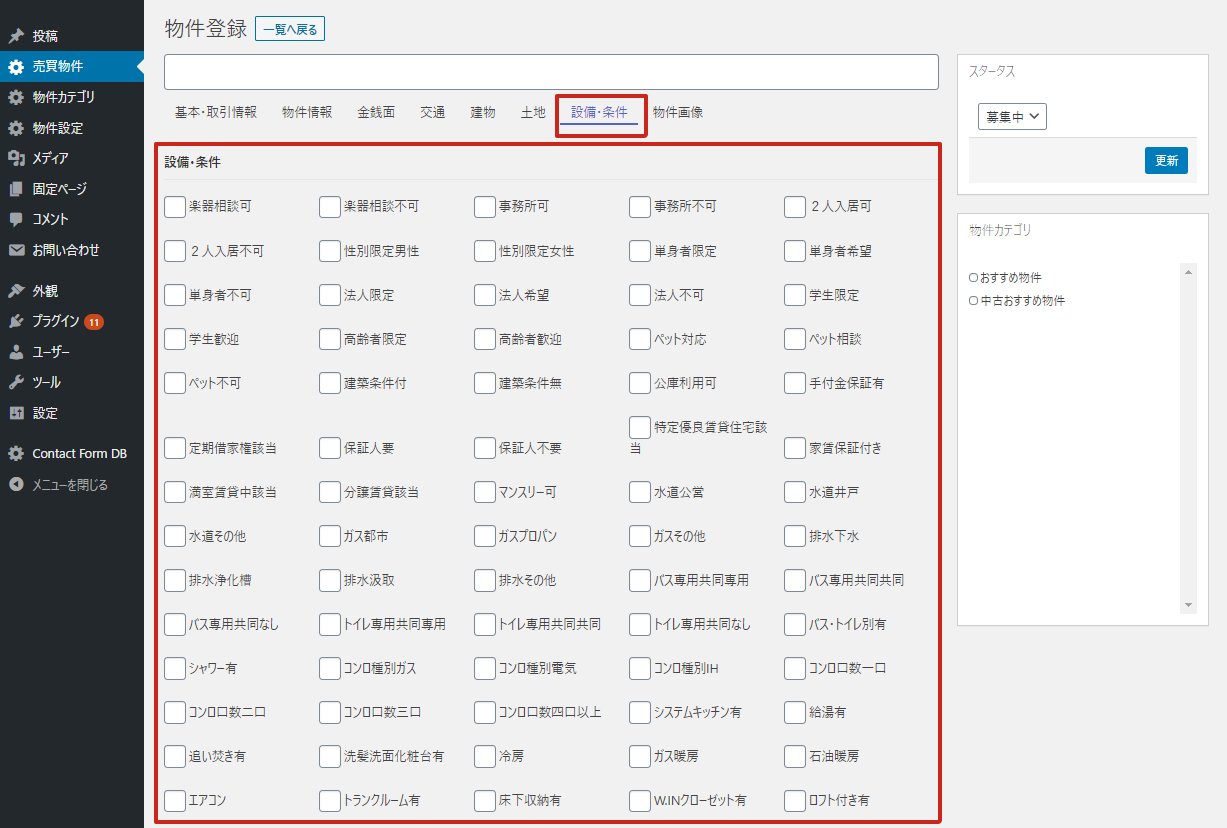Open the 募集中 status dropdown
Screen dimensions: 1227x828
1012,117
